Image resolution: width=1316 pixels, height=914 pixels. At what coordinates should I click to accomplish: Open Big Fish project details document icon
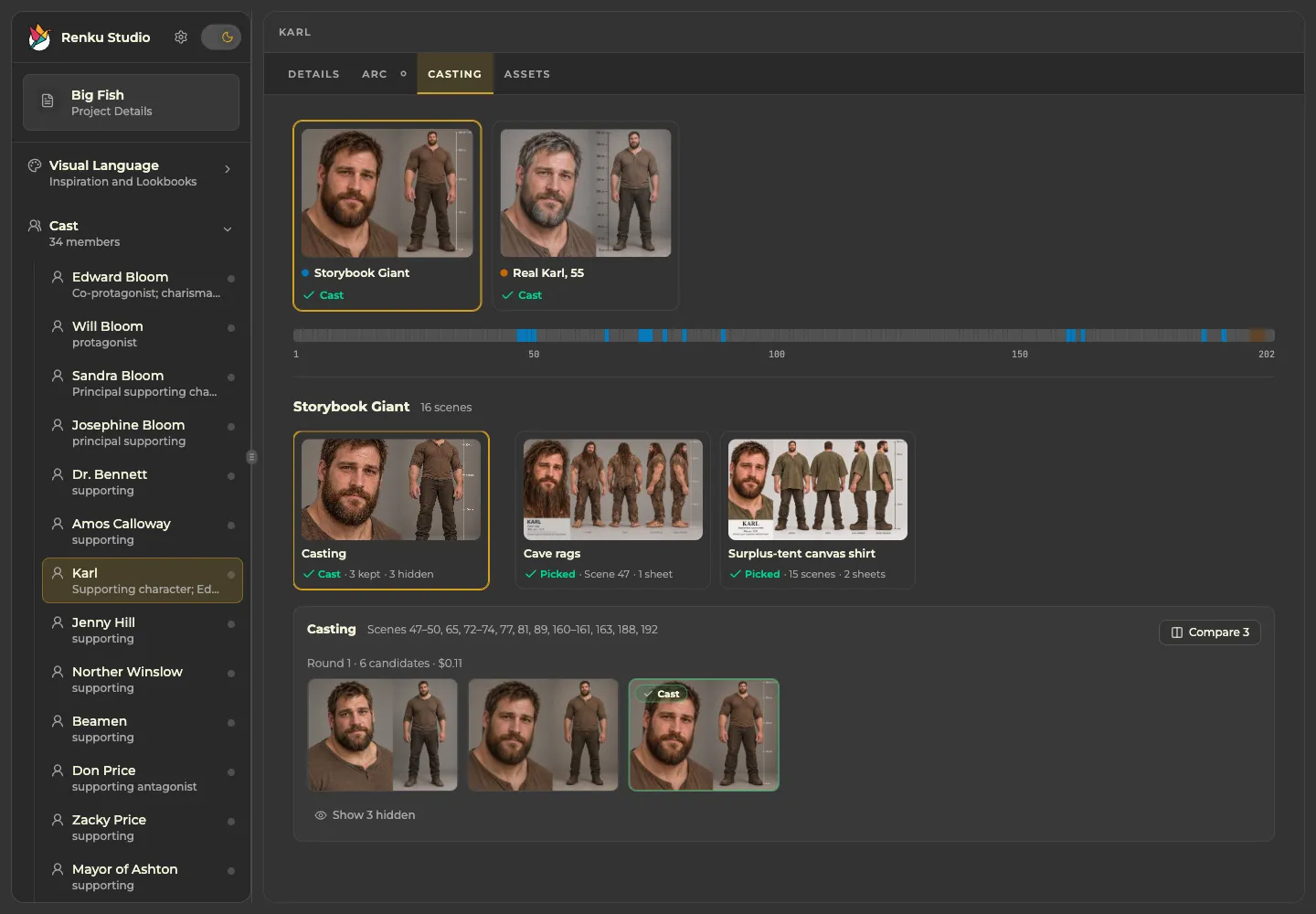pos(48,101)
